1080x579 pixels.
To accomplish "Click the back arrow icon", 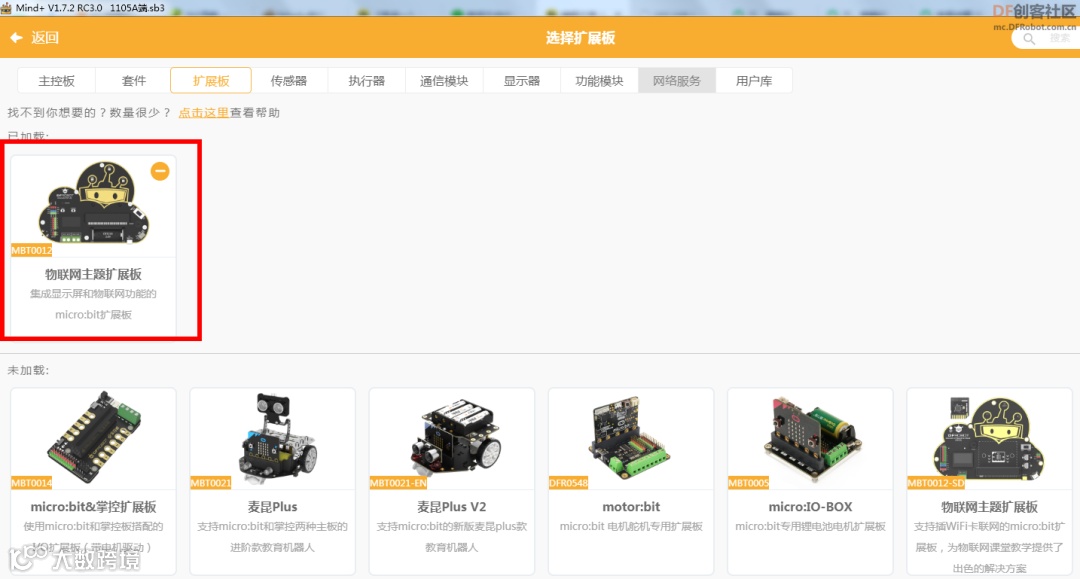I will click(x=16, y=38).
